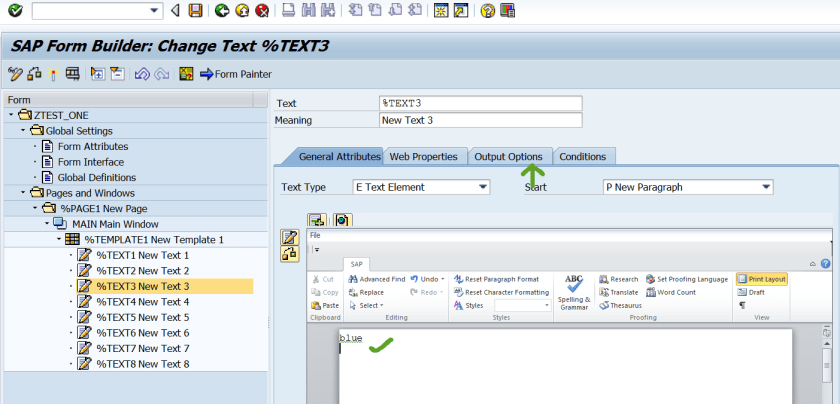The image size is (840, 404).
Task: Open the command field dropdown
Action: click(154, 10)
